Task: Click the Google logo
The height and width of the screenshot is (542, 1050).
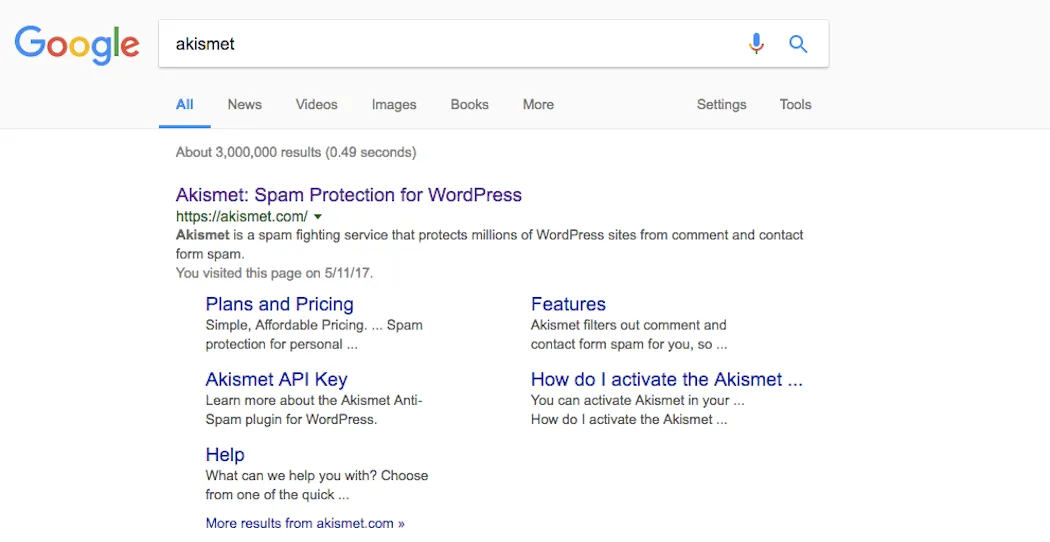Action: point(77,44)
